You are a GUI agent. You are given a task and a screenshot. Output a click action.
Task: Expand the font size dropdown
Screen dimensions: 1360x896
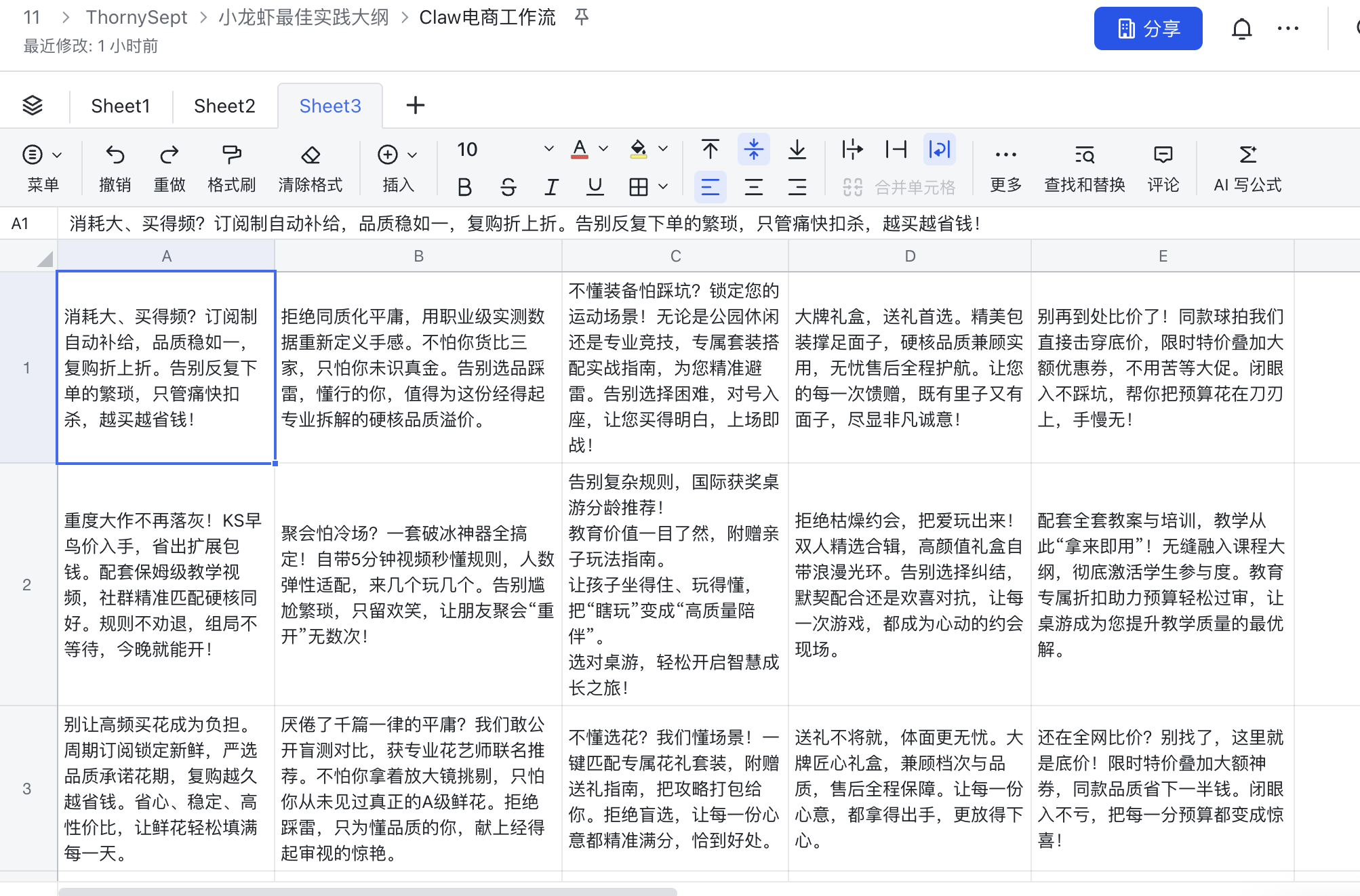pos(548,149)
